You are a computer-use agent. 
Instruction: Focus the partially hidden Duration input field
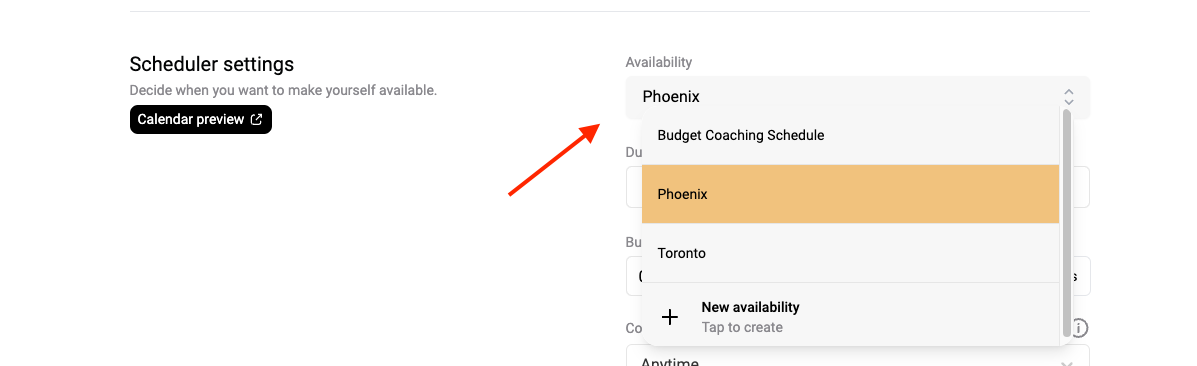(634, 186)
